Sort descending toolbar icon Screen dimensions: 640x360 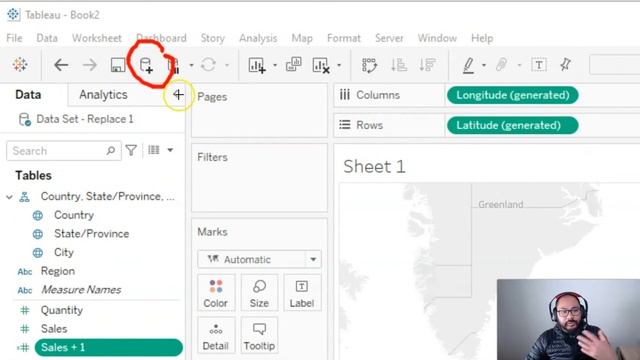(427, 64)
